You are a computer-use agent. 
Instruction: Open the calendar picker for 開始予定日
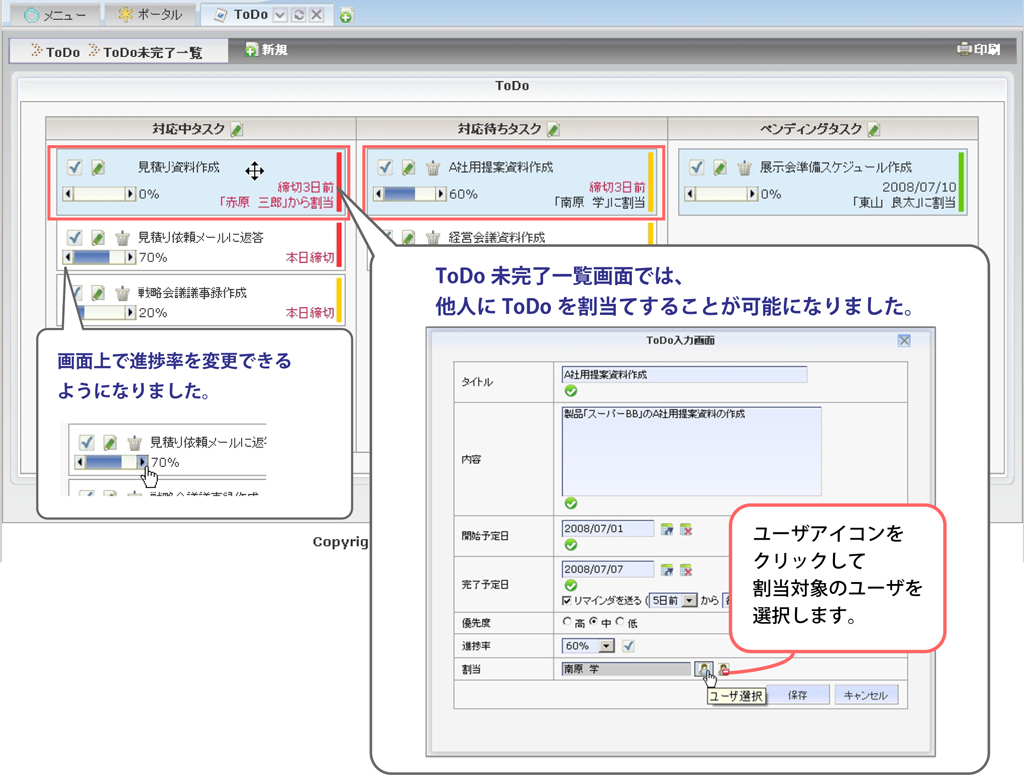(667, 530)
